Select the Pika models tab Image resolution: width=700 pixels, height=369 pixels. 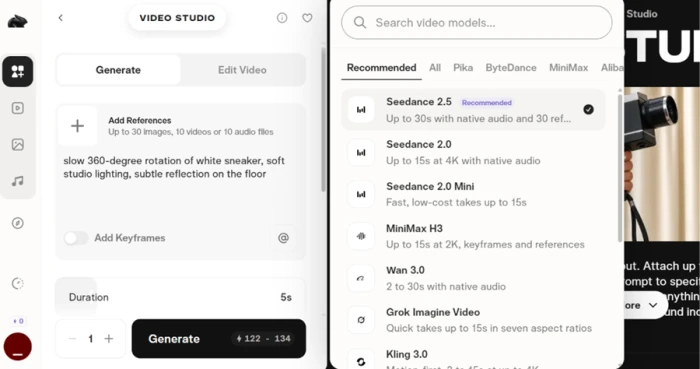tap(463, 68)
